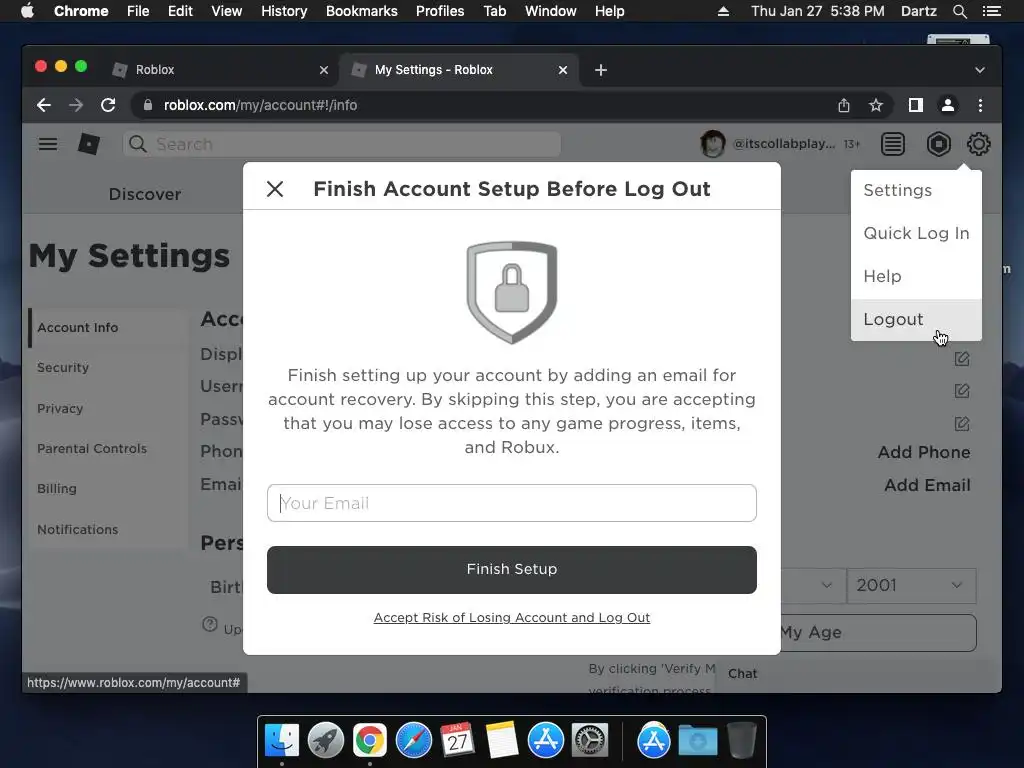This screenshot has width=1024, height=768.
Task: Open the Robux hexagon icon in header
Action: [938, 144]
